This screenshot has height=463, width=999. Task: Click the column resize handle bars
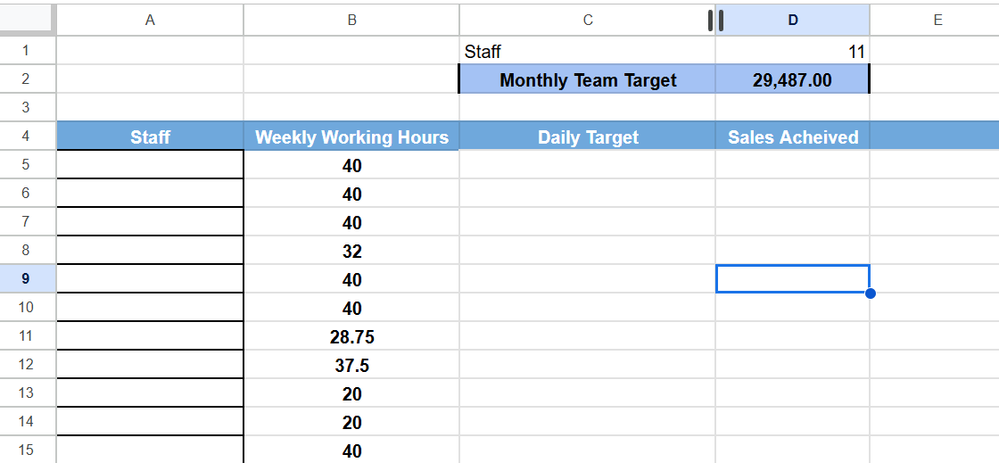coord(715,20)
